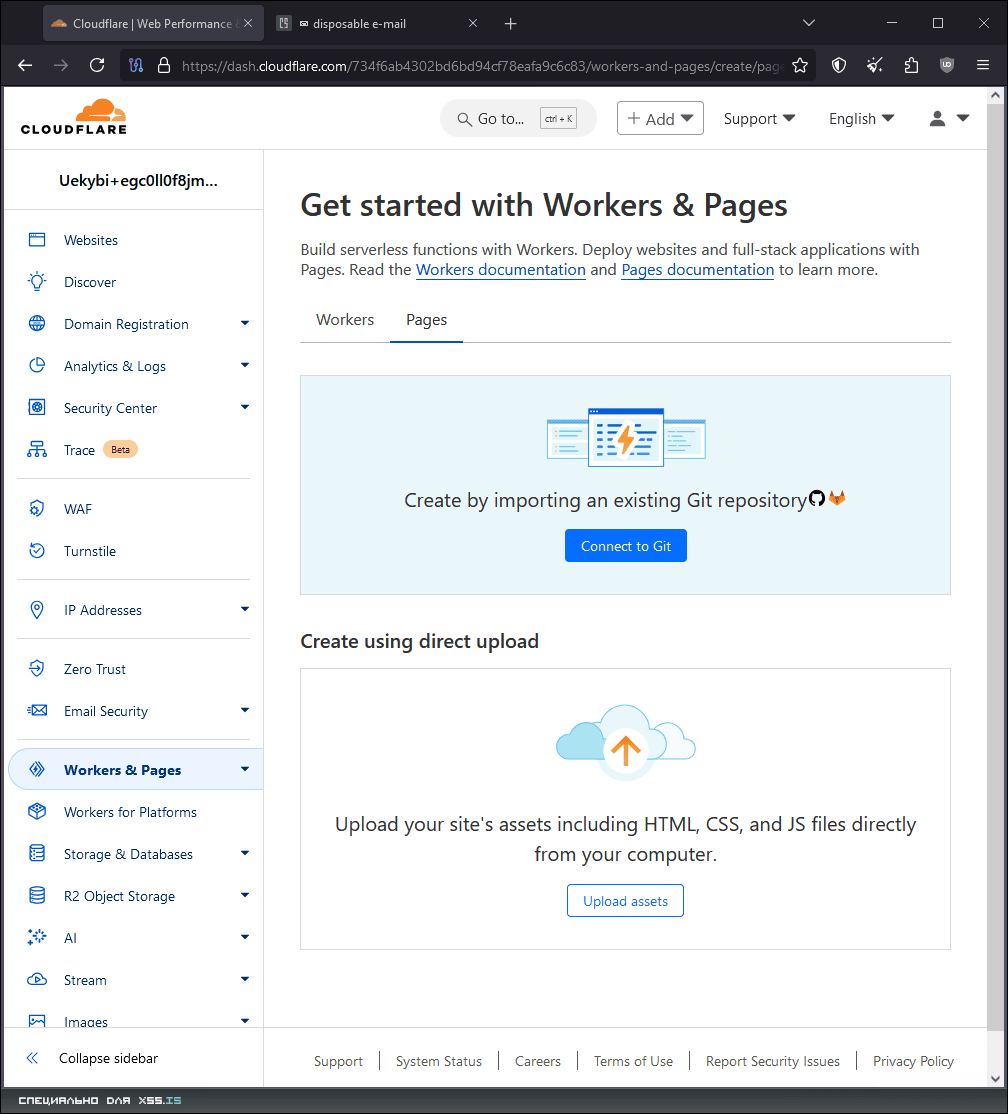Click the Stream cloud icon
The height and width of the screenshot is (1114, 1008).
(x=37, y=980)
